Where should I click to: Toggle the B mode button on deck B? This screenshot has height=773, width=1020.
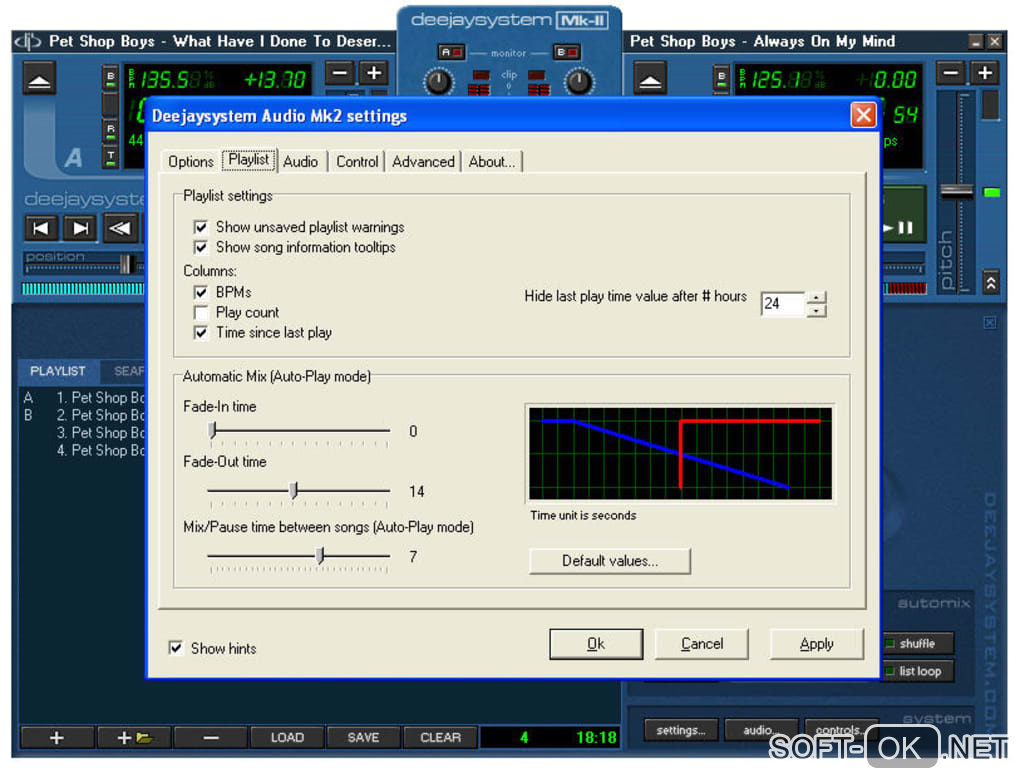point(721,78)
